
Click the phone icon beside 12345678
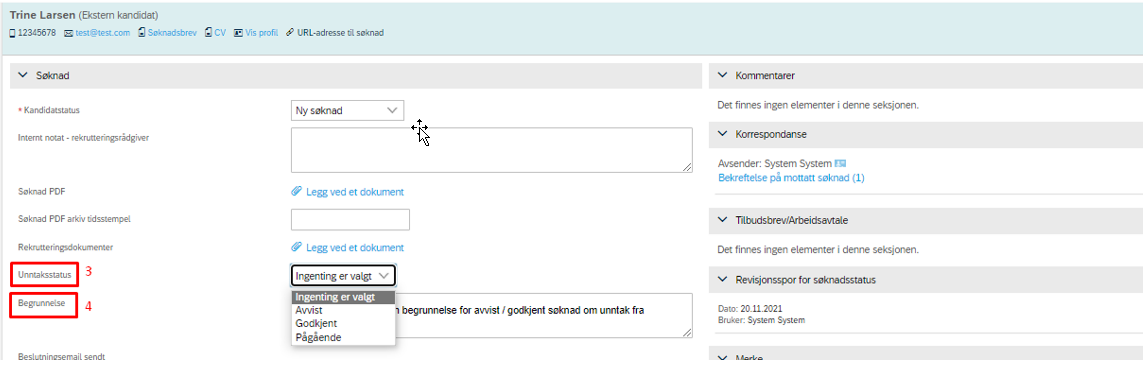12,33
